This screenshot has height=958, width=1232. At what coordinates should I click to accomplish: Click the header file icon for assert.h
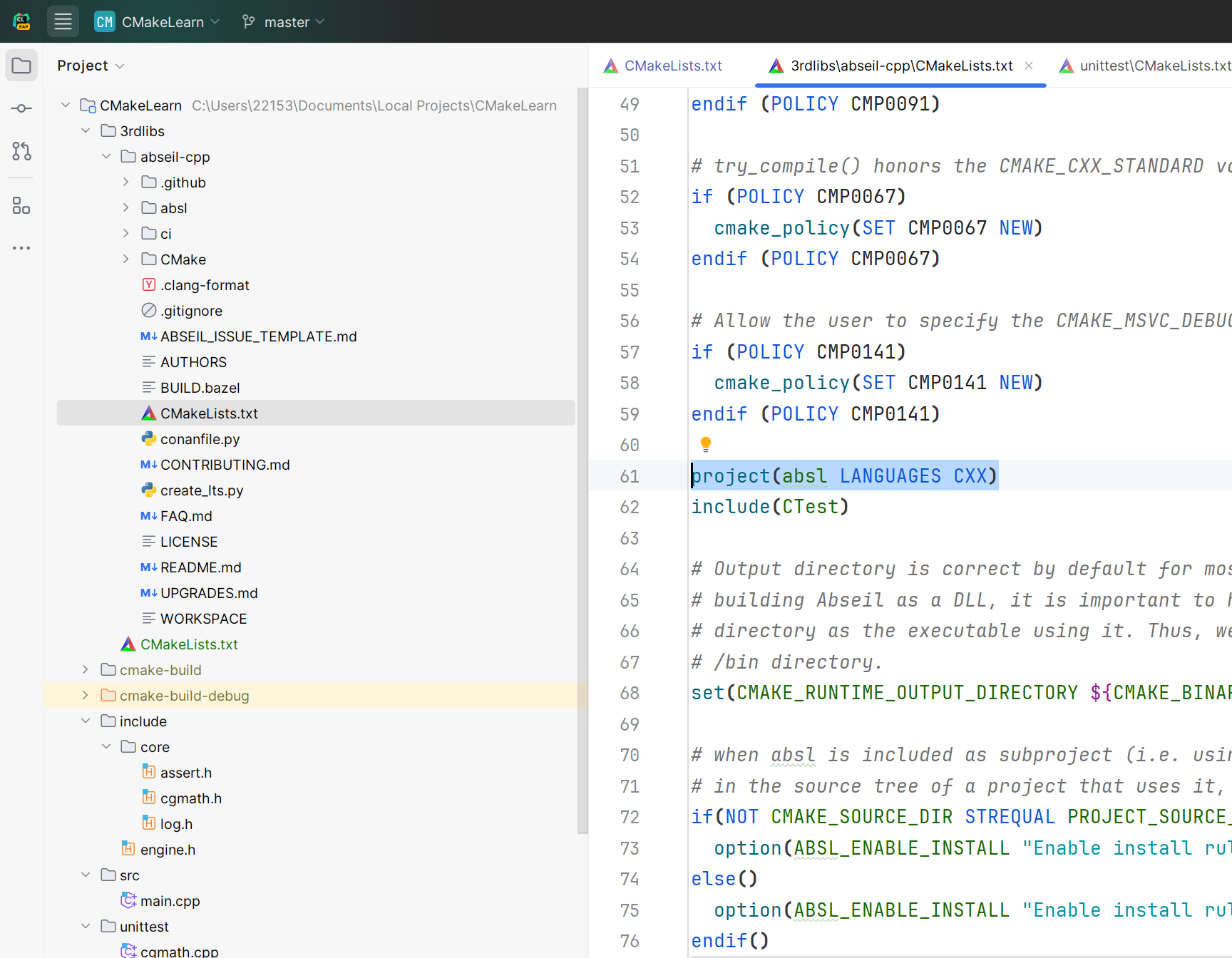pos(148,772)
